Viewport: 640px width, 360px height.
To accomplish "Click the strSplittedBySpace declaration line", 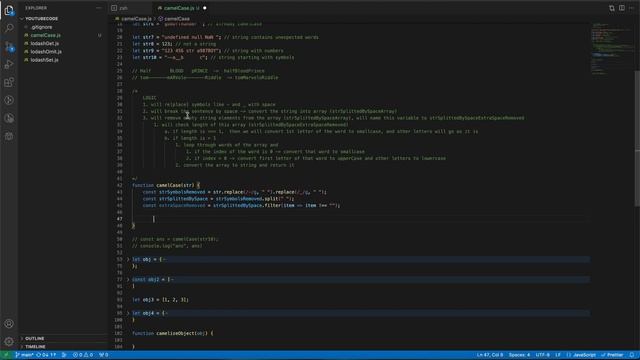I will (218, 199).
